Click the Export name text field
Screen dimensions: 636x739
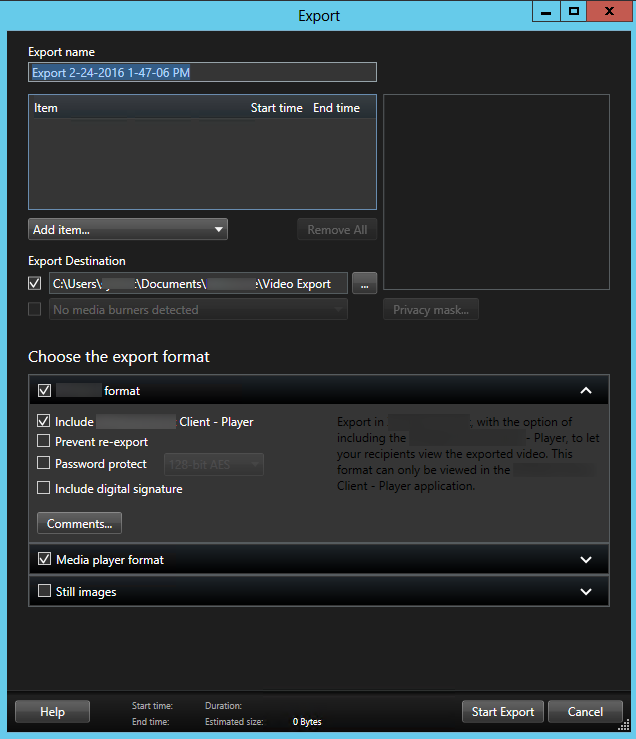click(202, 72)
